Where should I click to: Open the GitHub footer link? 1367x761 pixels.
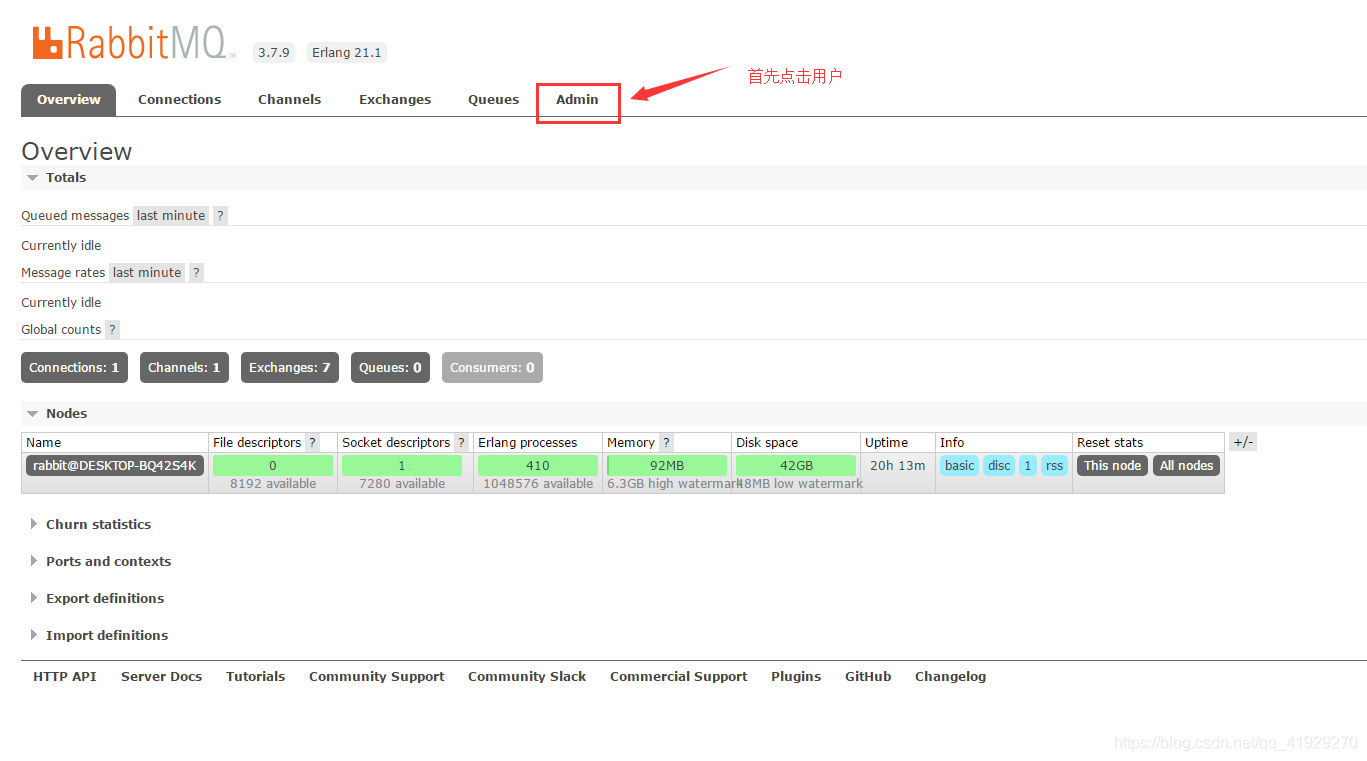868,676
